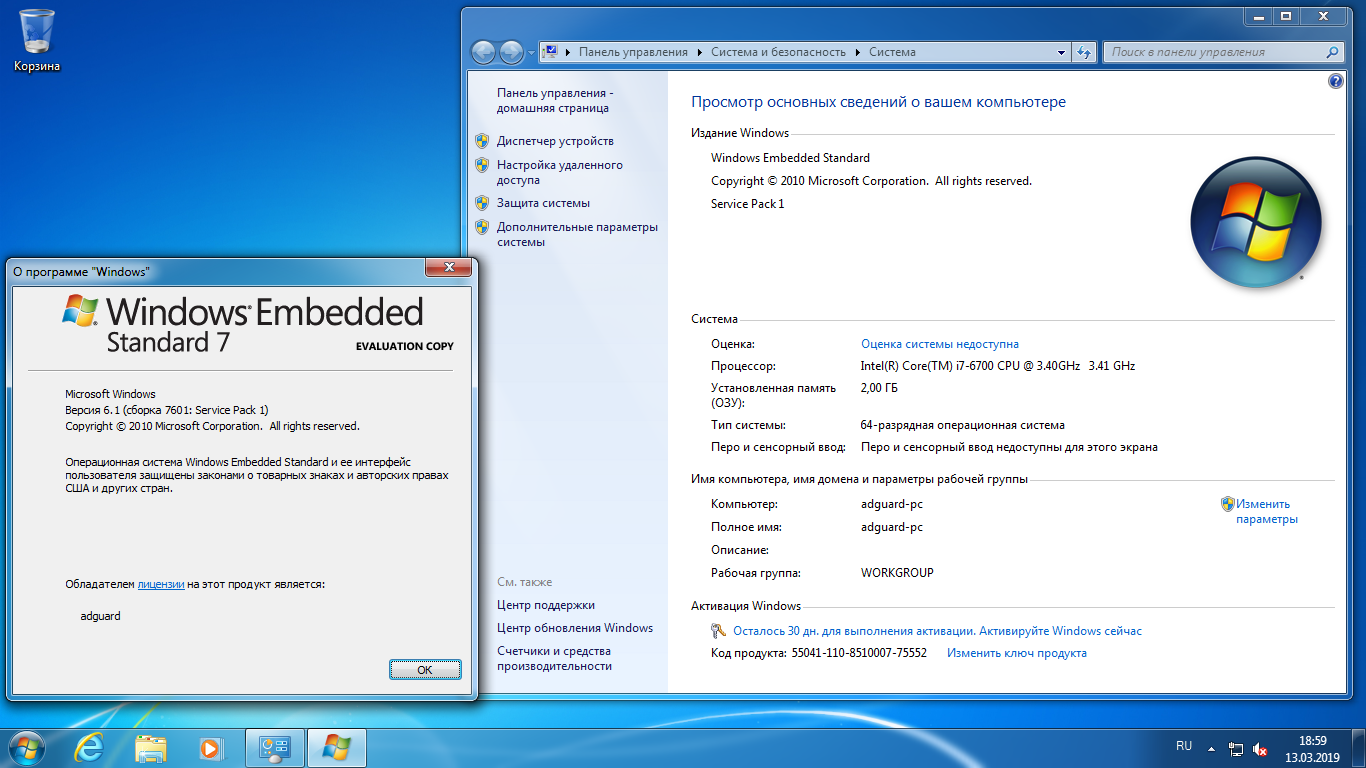Click the Start button on the taskbar
This screenshot has width=1366, height=768.
click(x=25, y=747)
